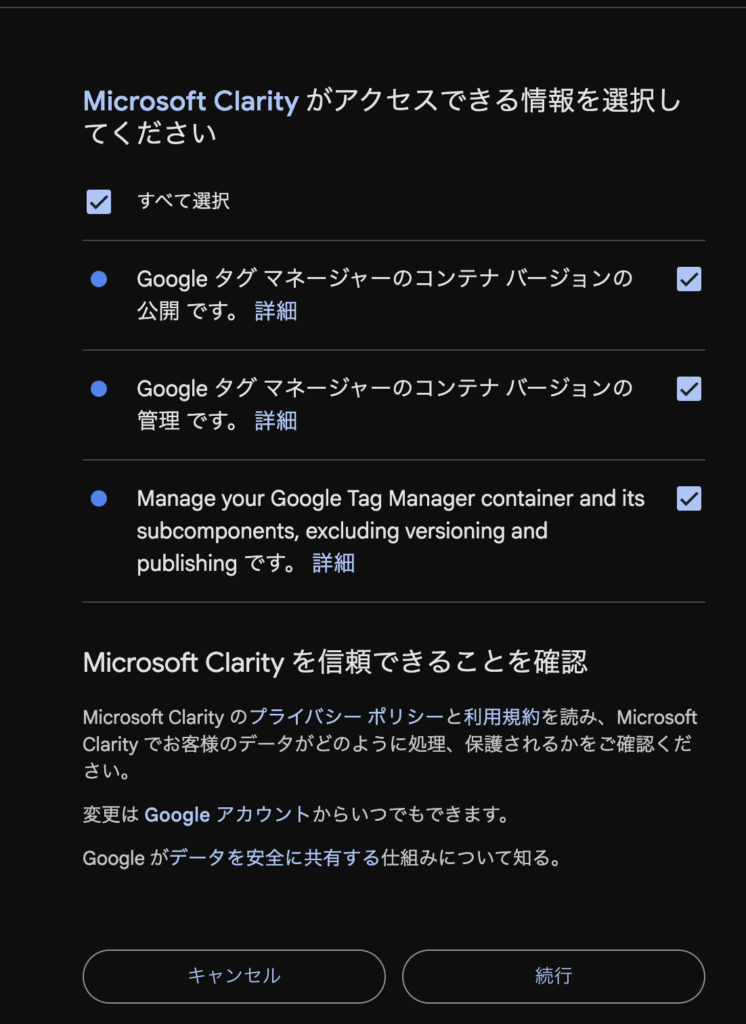This screenshot has width=746, height=1024.
Task: Click the コンテナ バージョンの公開 permission description text
Action: pyautogui.click(x=385, y=279)
